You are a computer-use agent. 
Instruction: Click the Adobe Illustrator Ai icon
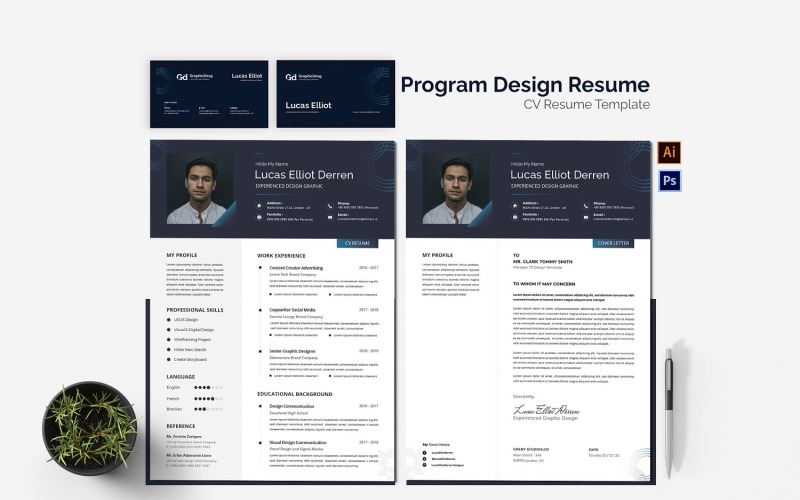668,152
